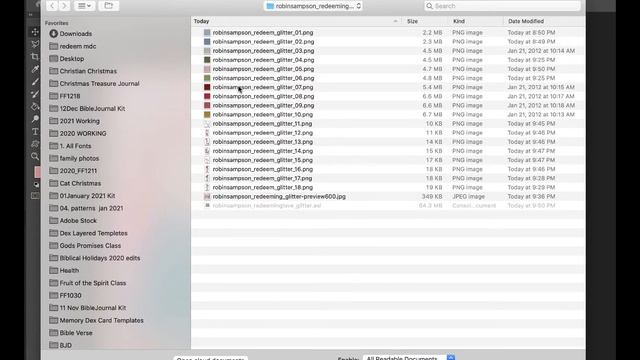
Task: Select robinsampson_redeem_glitter_12.png file name
Action: point(262,133)
